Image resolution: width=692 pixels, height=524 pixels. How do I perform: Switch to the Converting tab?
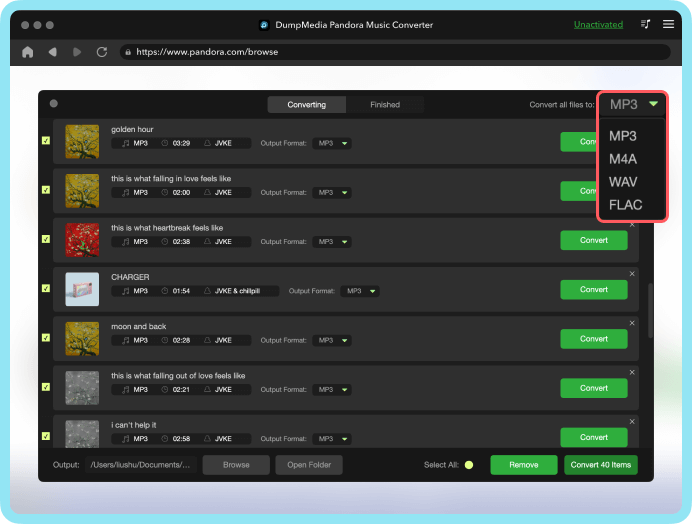tap(307, 105)
